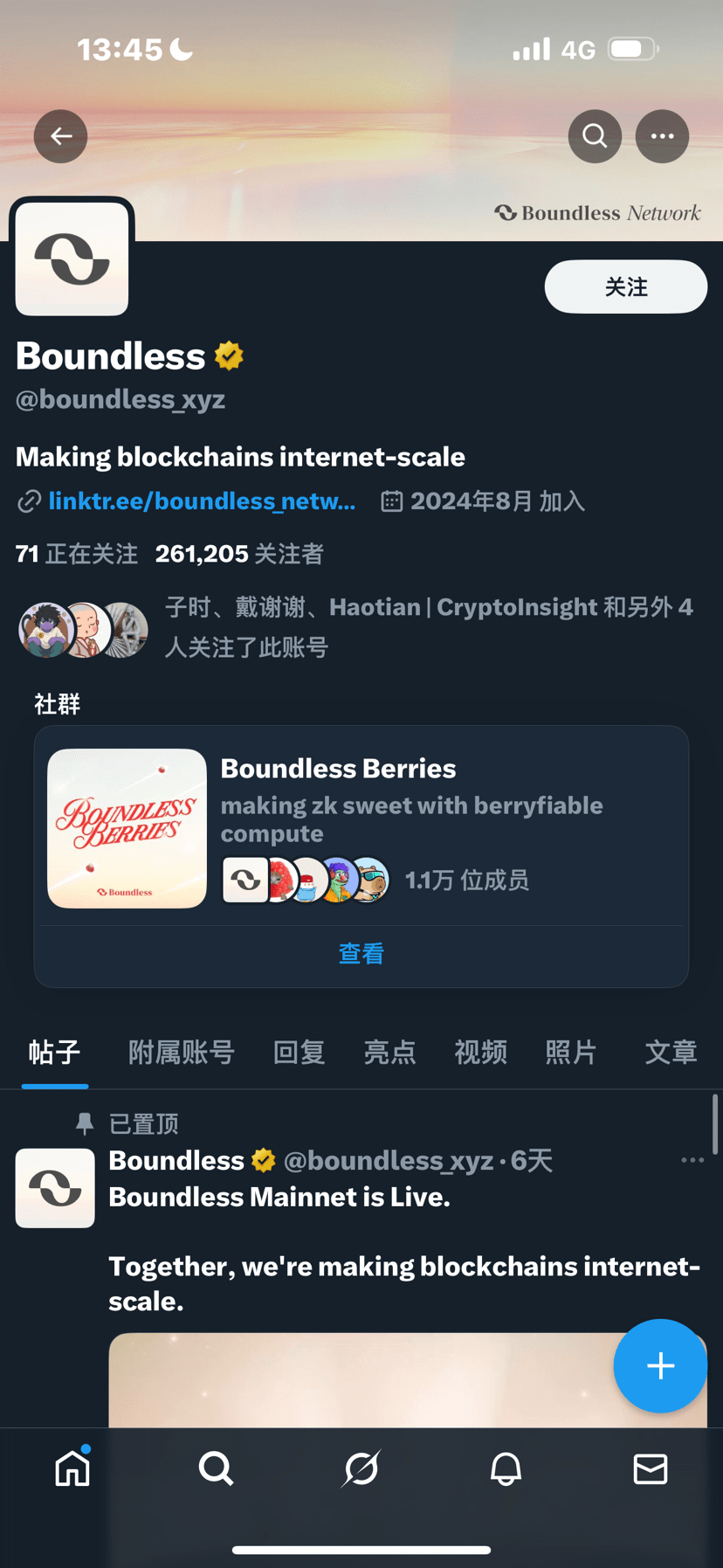Image resolution: width=723 pixels, height=1568 pixels.
Task: Switch to 回复 tab
Action: (299, 1052)
